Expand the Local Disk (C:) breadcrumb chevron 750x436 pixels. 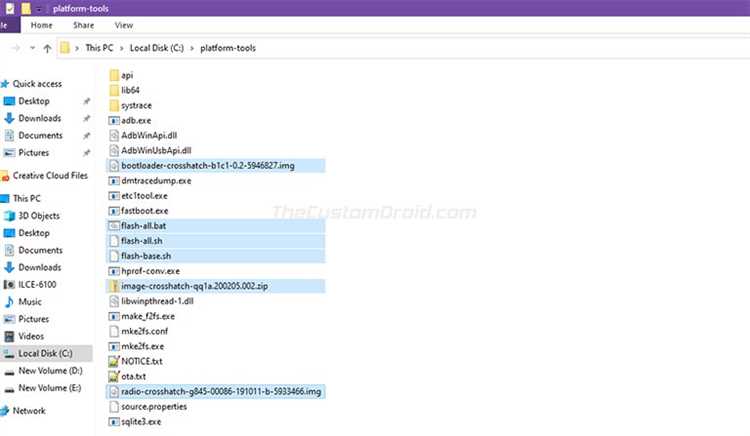(x=193, y=48)
